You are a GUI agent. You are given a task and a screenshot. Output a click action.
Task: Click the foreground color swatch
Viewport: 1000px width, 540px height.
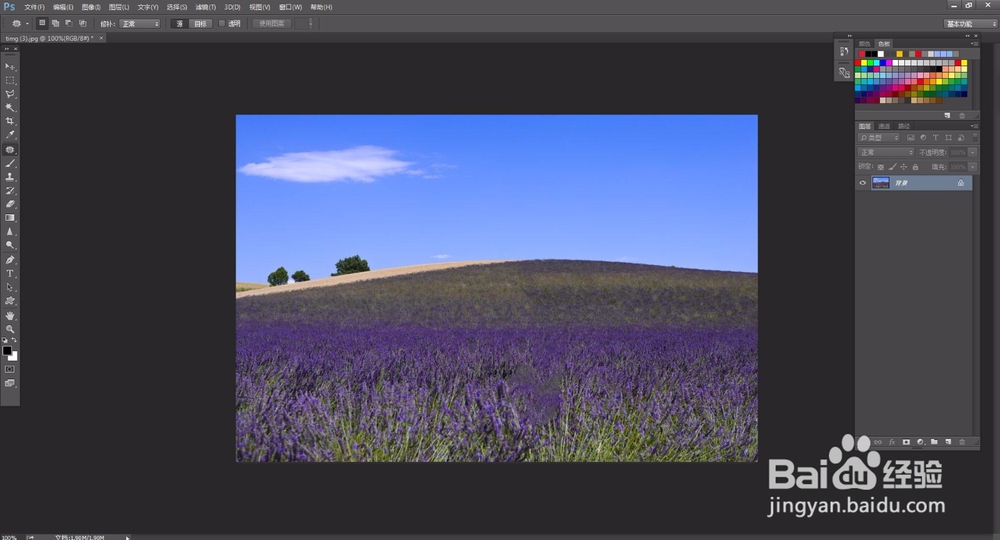7,351
